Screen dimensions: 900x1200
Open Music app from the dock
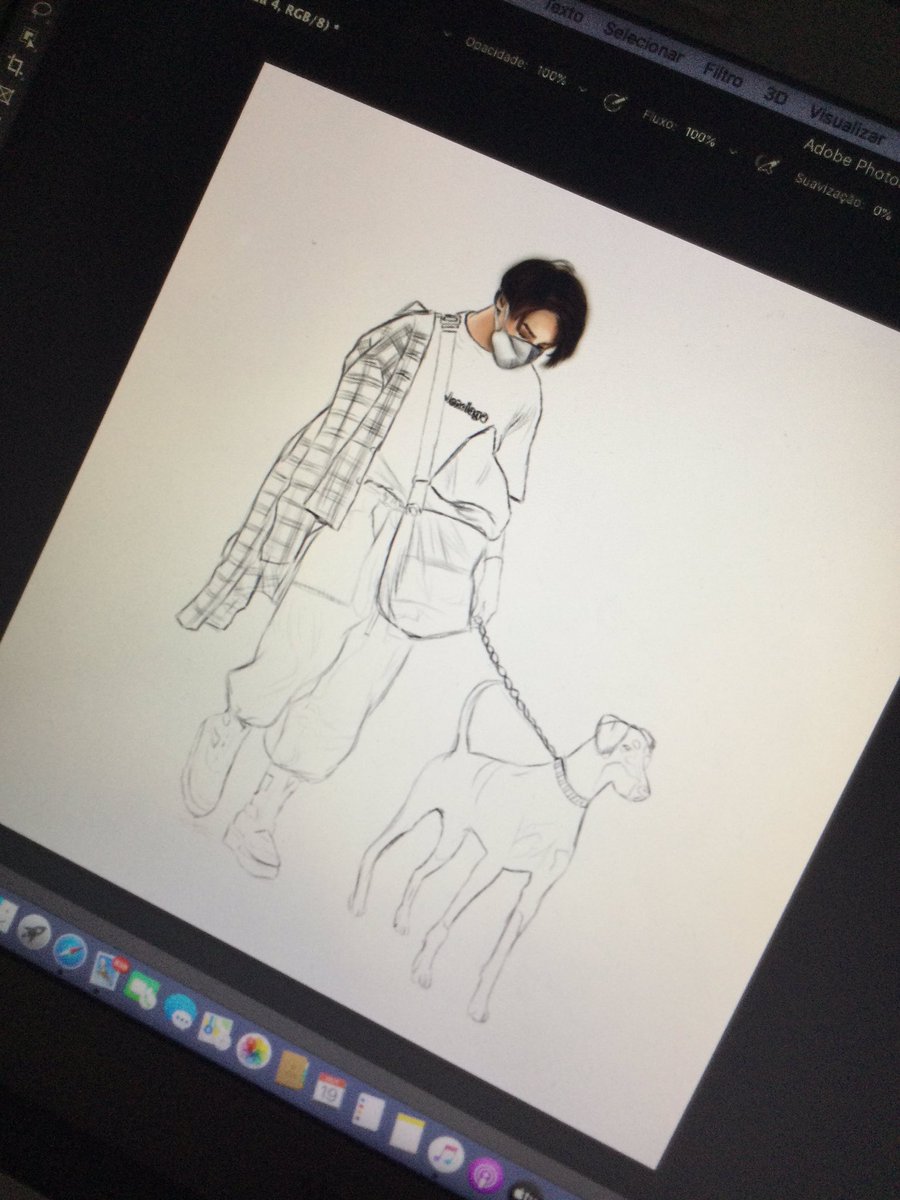coord(446,1153)
